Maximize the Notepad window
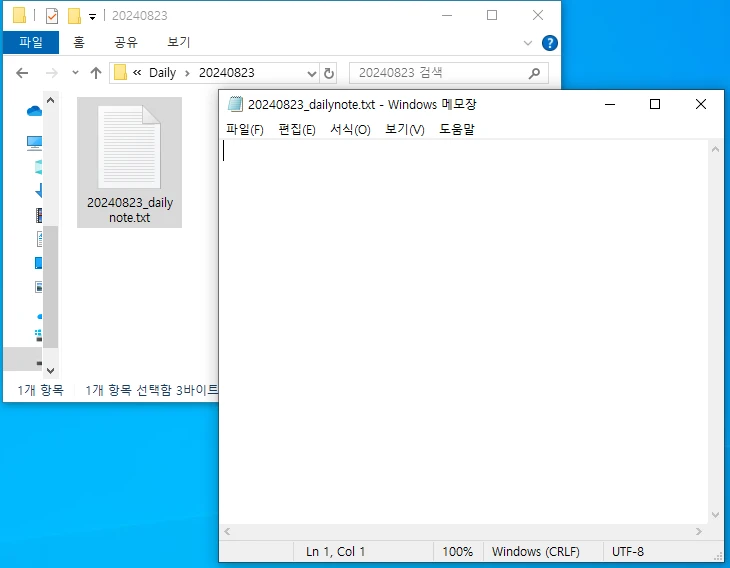The height and width of the screenshot is (568, 730). point(655,104)
